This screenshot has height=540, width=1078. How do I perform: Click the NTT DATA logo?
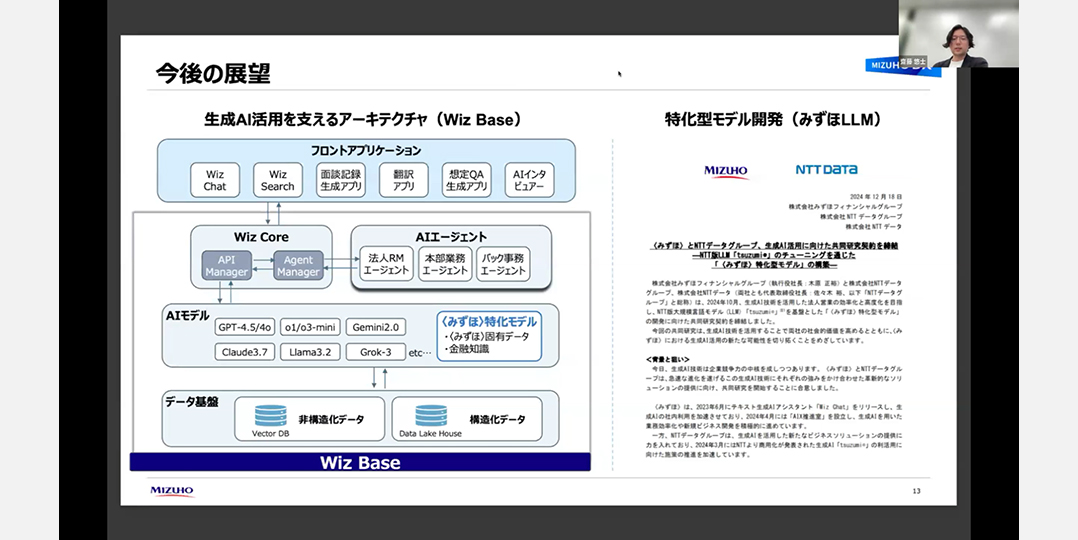coord(826,169)
